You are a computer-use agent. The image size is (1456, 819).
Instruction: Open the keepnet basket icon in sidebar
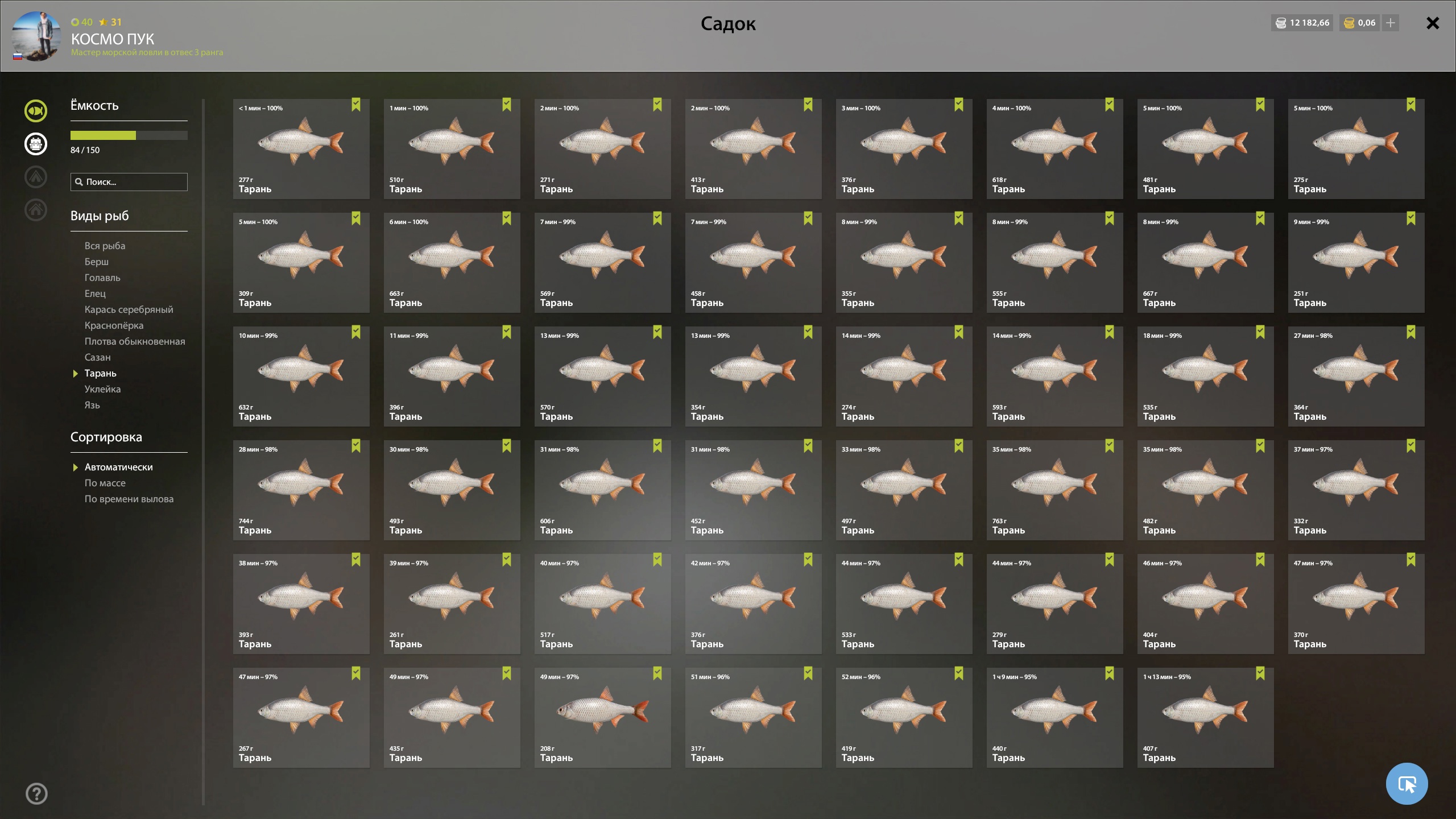pos(36,144)
